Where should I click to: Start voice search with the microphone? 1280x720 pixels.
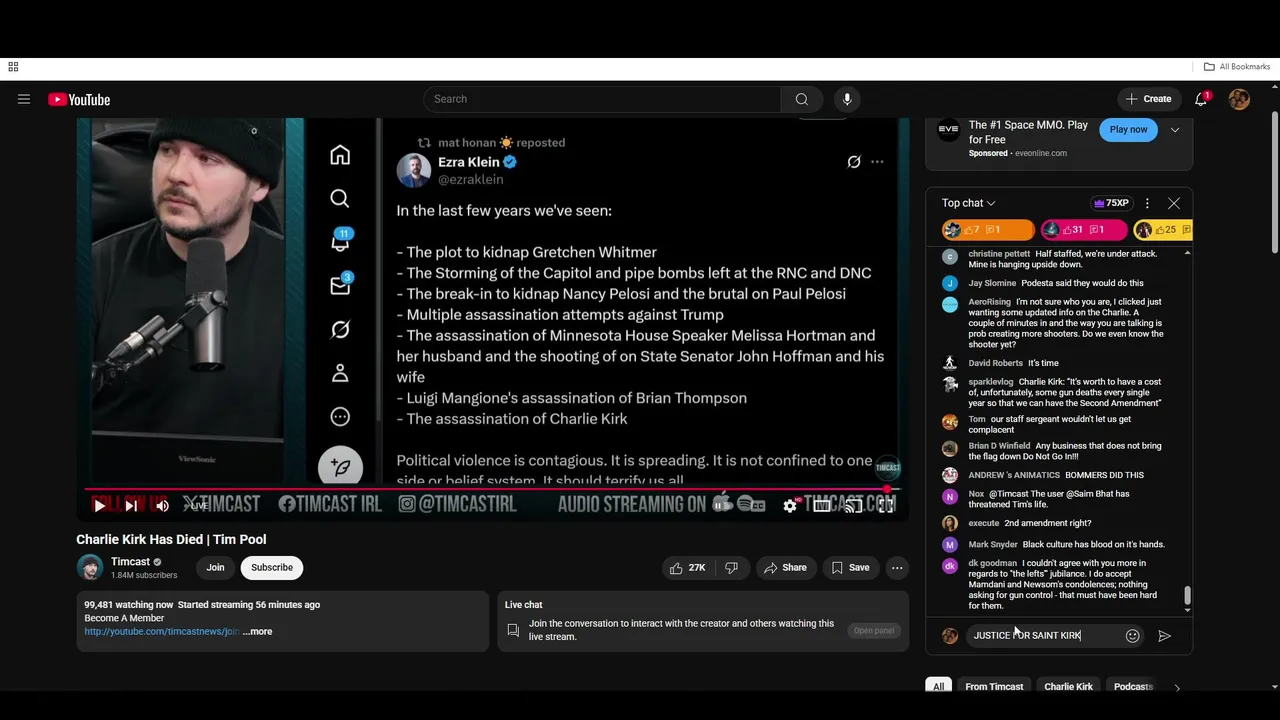click(x=847, y=99)
